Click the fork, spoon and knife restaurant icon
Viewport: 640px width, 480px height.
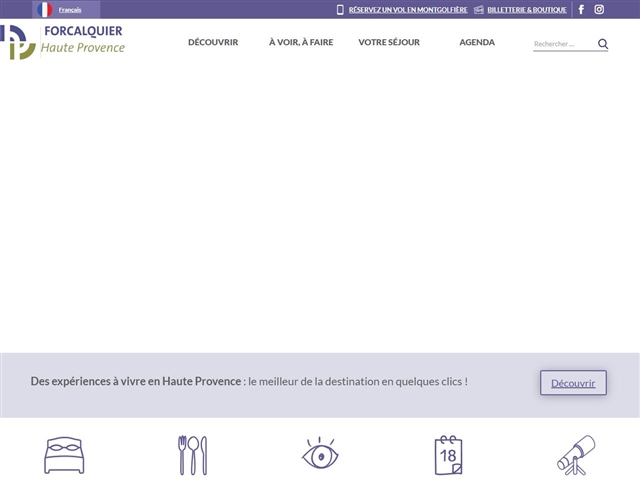[192, 455]
